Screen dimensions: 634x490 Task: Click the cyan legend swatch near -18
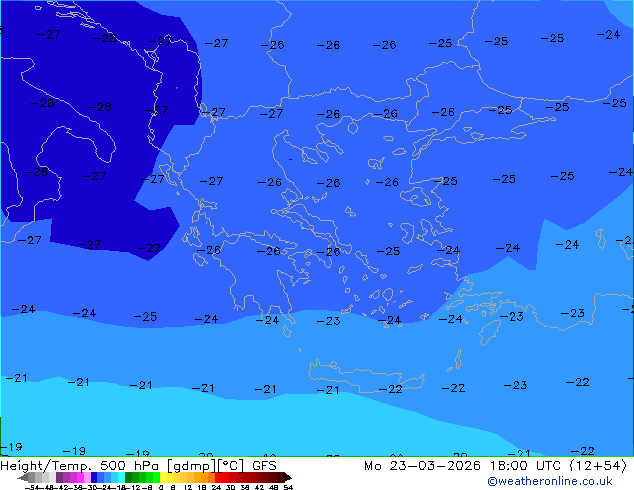click(121, 477)
